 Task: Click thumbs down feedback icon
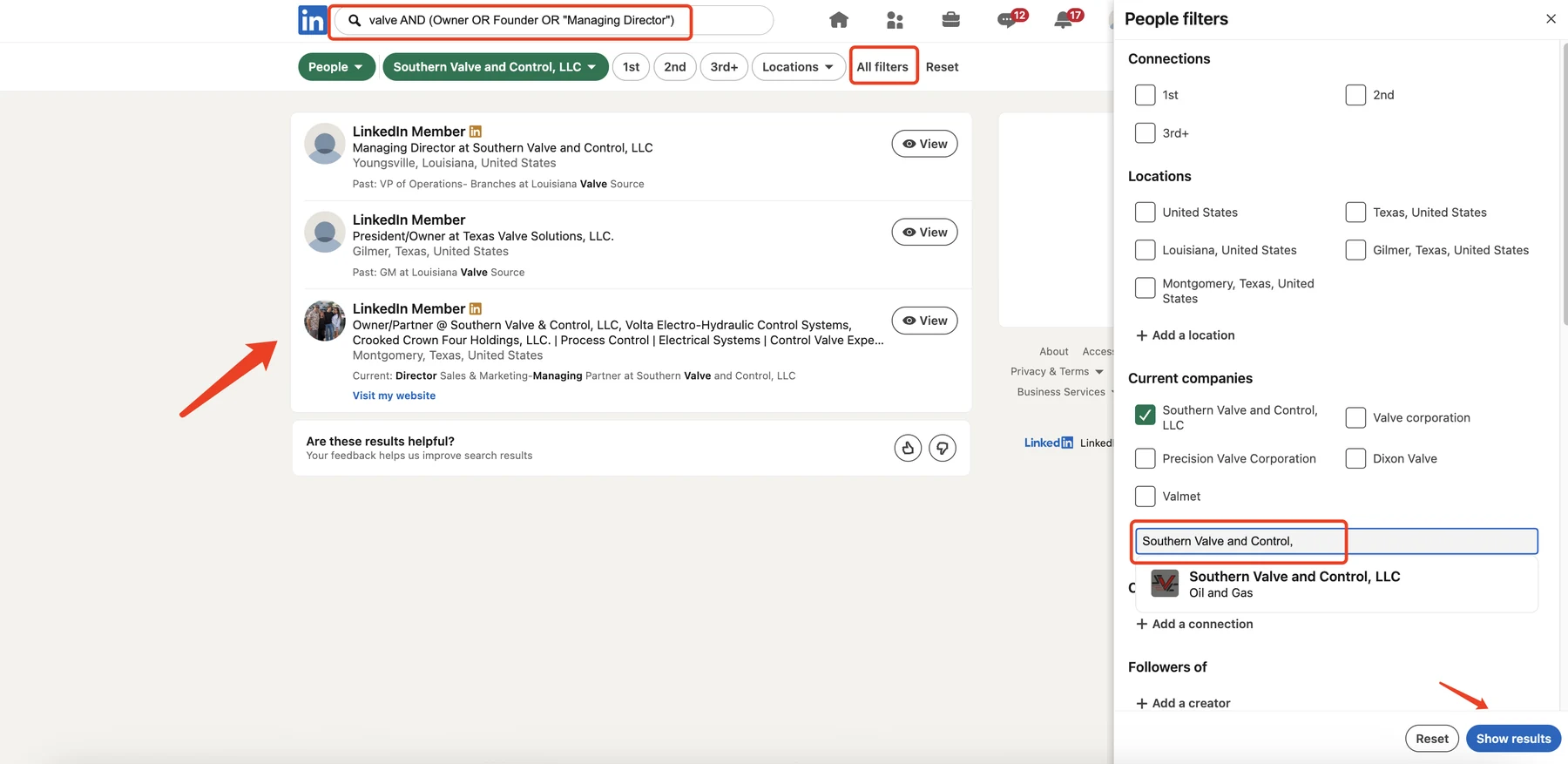tap(943, 448)
